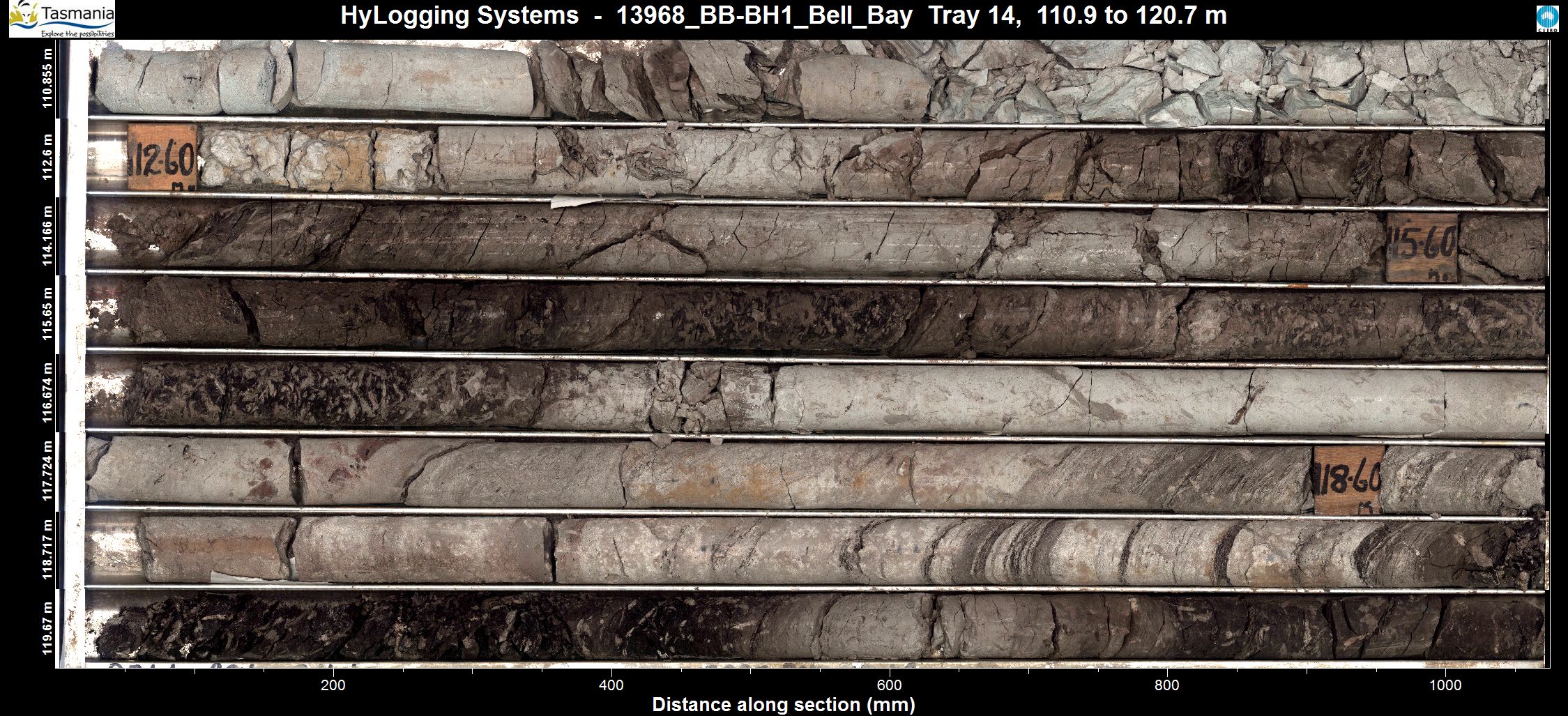
Task: Select the 112.6 m row depth label
Action: point(47,157)
